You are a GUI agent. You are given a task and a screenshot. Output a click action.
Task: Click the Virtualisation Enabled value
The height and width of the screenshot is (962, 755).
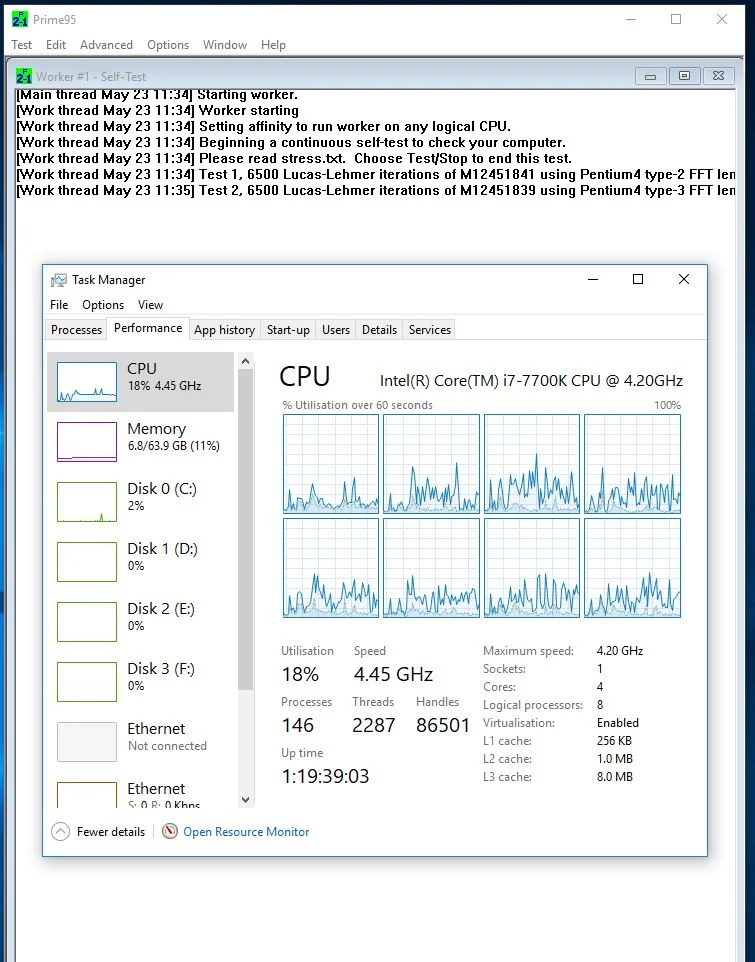pyautogui.click(x=618, y=723)
